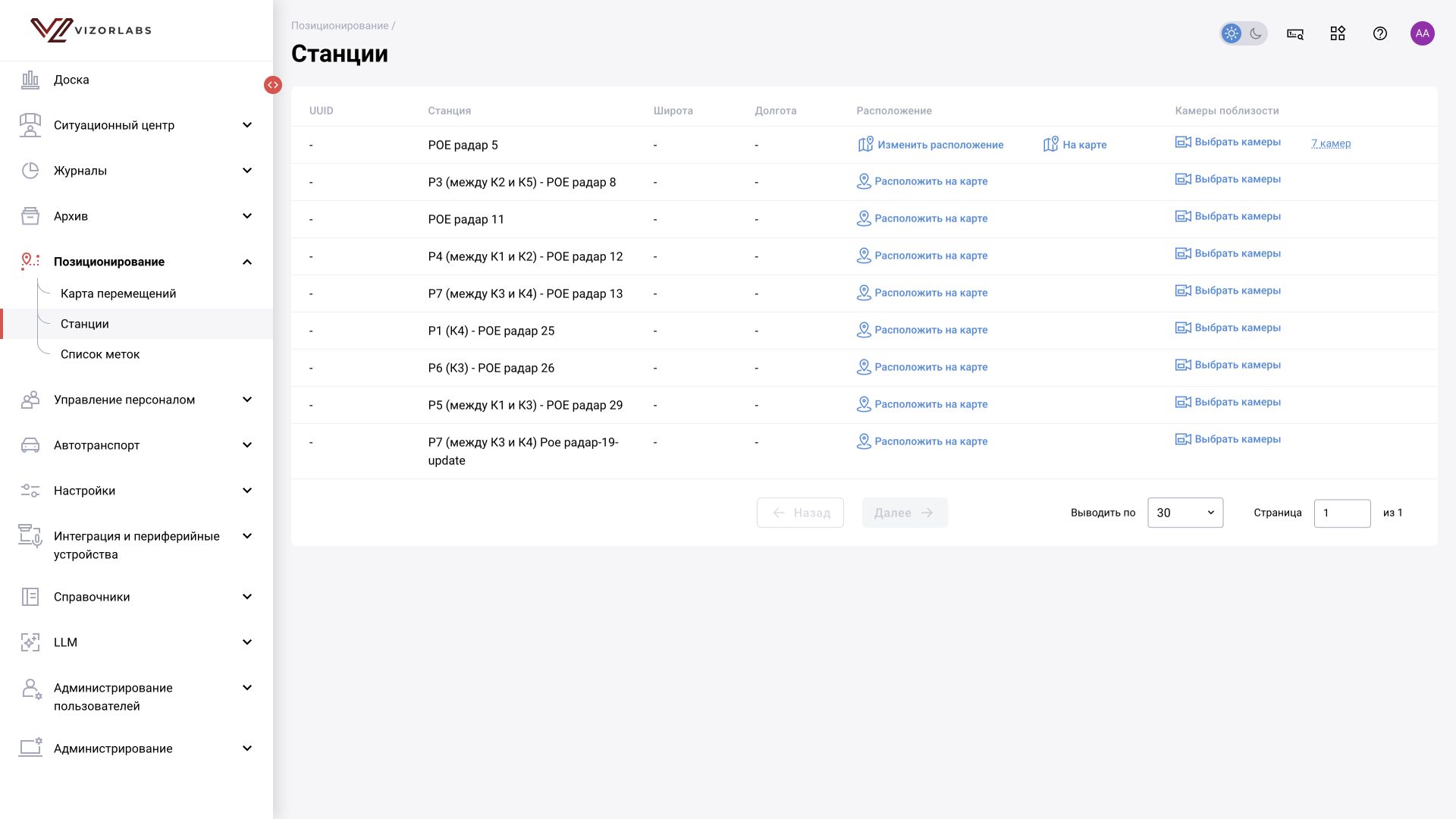
Task: Open Карта перемещений submenu item
Action: (118, 293)
